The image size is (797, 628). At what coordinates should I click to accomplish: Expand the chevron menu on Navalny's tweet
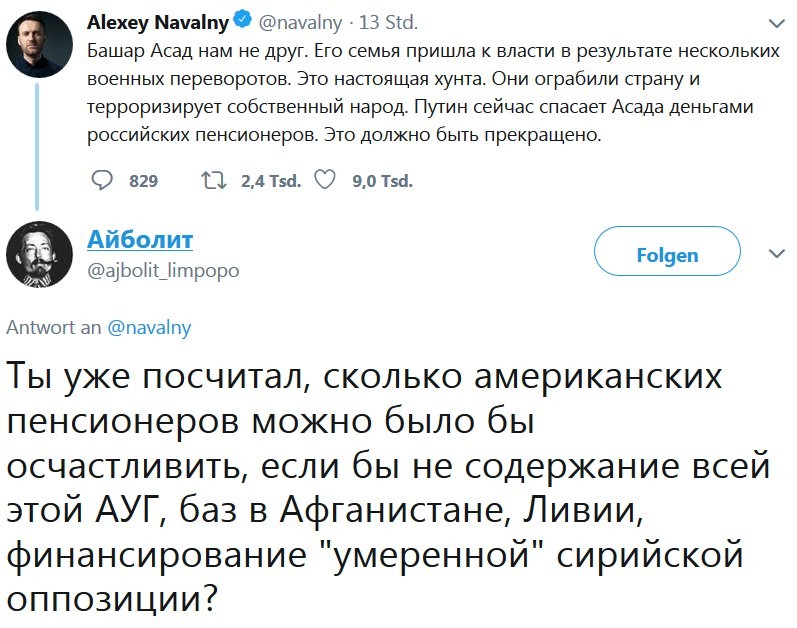coord(776,22)
